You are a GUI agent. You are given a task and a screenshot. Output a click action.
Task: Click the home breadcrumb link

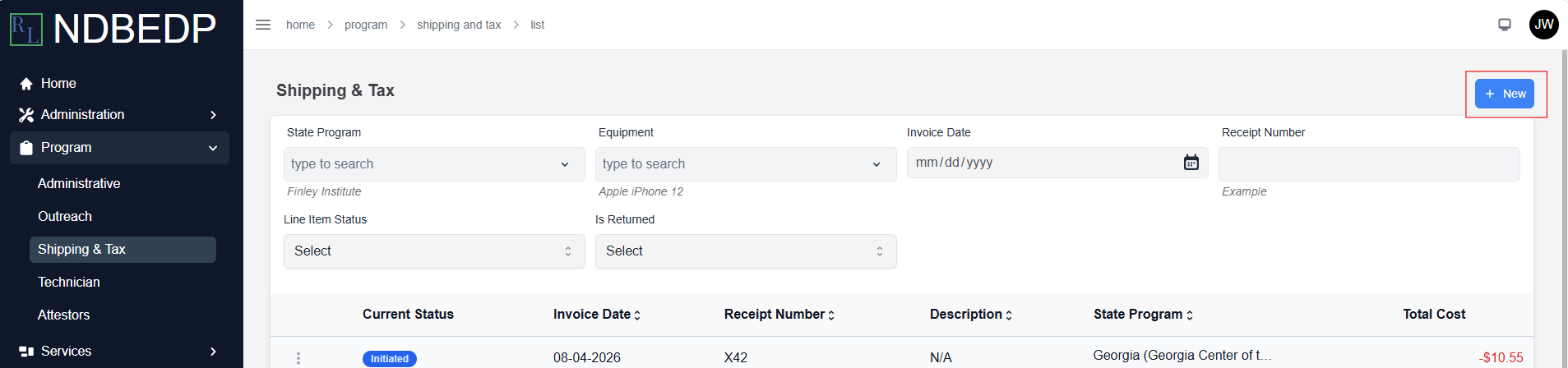[300, 25]
